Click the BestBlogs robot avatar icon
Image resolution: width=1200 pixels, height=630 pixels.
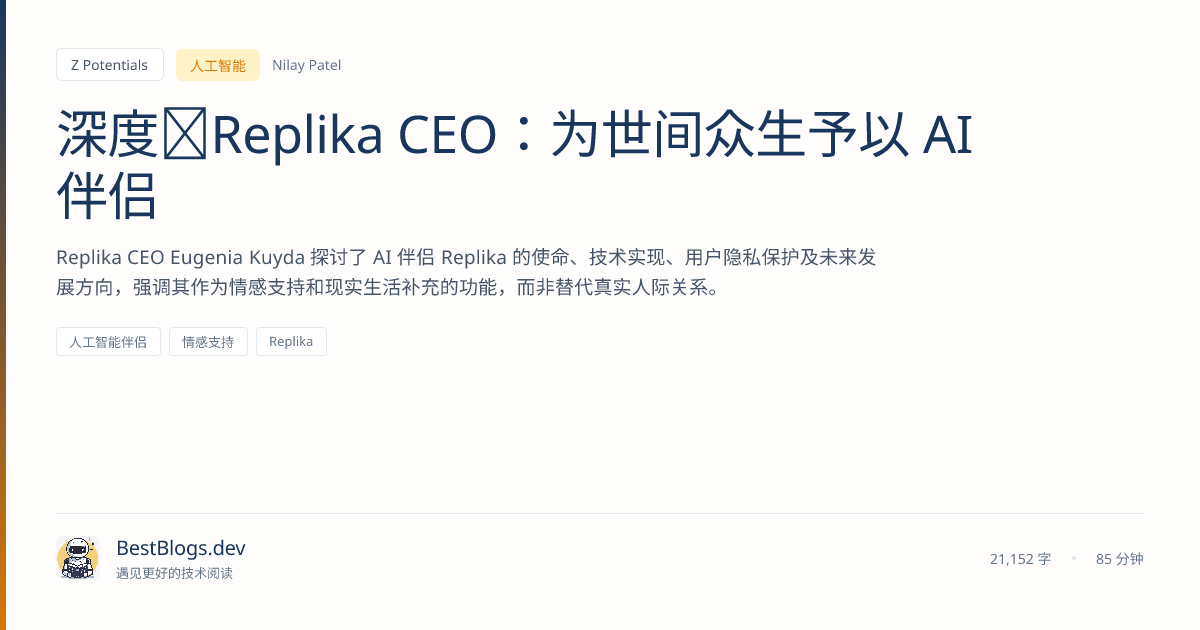click(77, 557)
